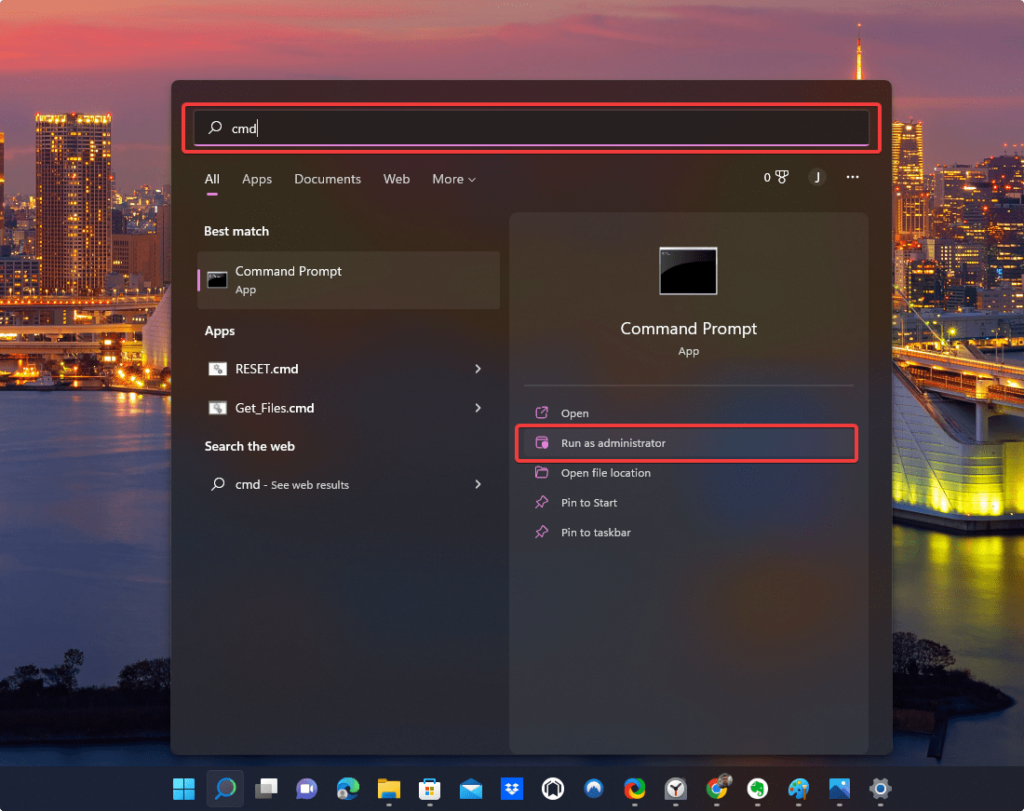Image resolution: width=1024 pixels, height=811 pixels.
Task: Switch to the Web tab
Action: pos(396,179)
